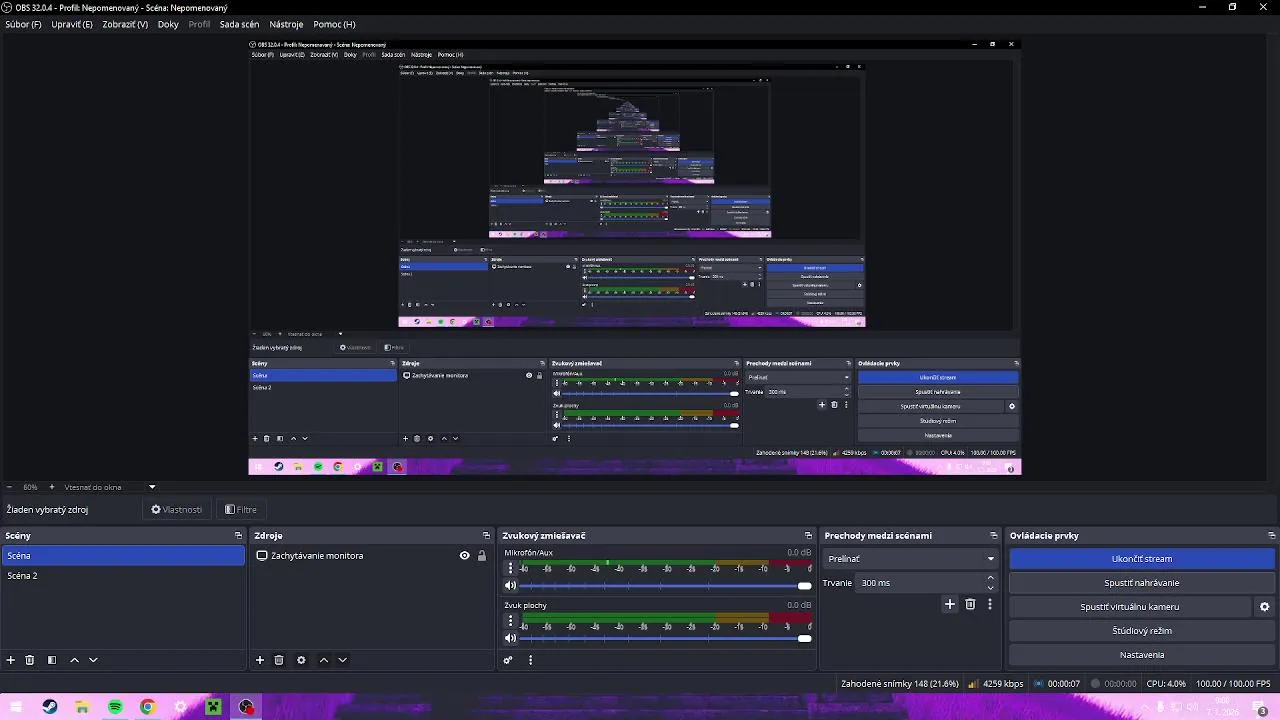The image size is (1280, 720).
Task: Open the Nástroje menu
Action: coord(286,24)
